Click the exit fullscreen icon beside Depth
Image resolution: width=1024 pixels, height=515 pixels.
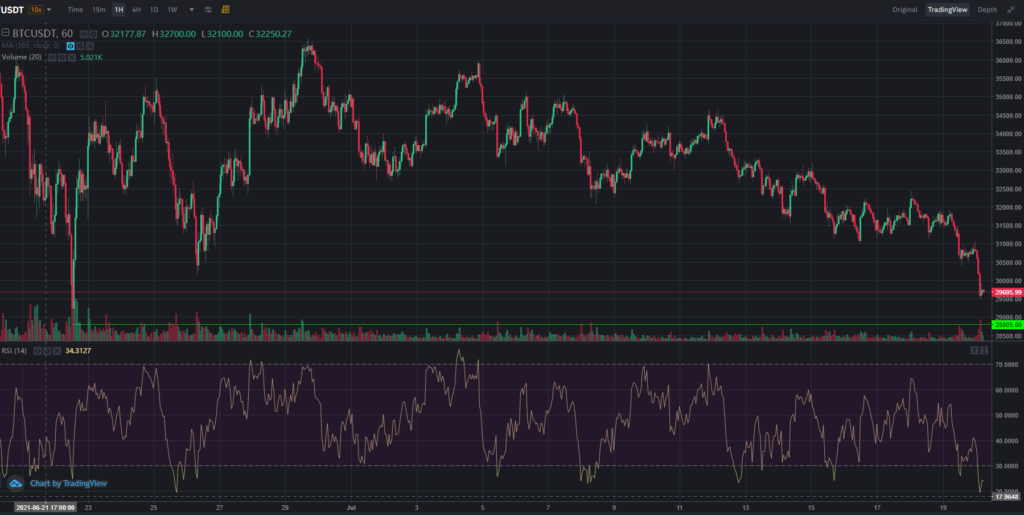[1012, 9]
